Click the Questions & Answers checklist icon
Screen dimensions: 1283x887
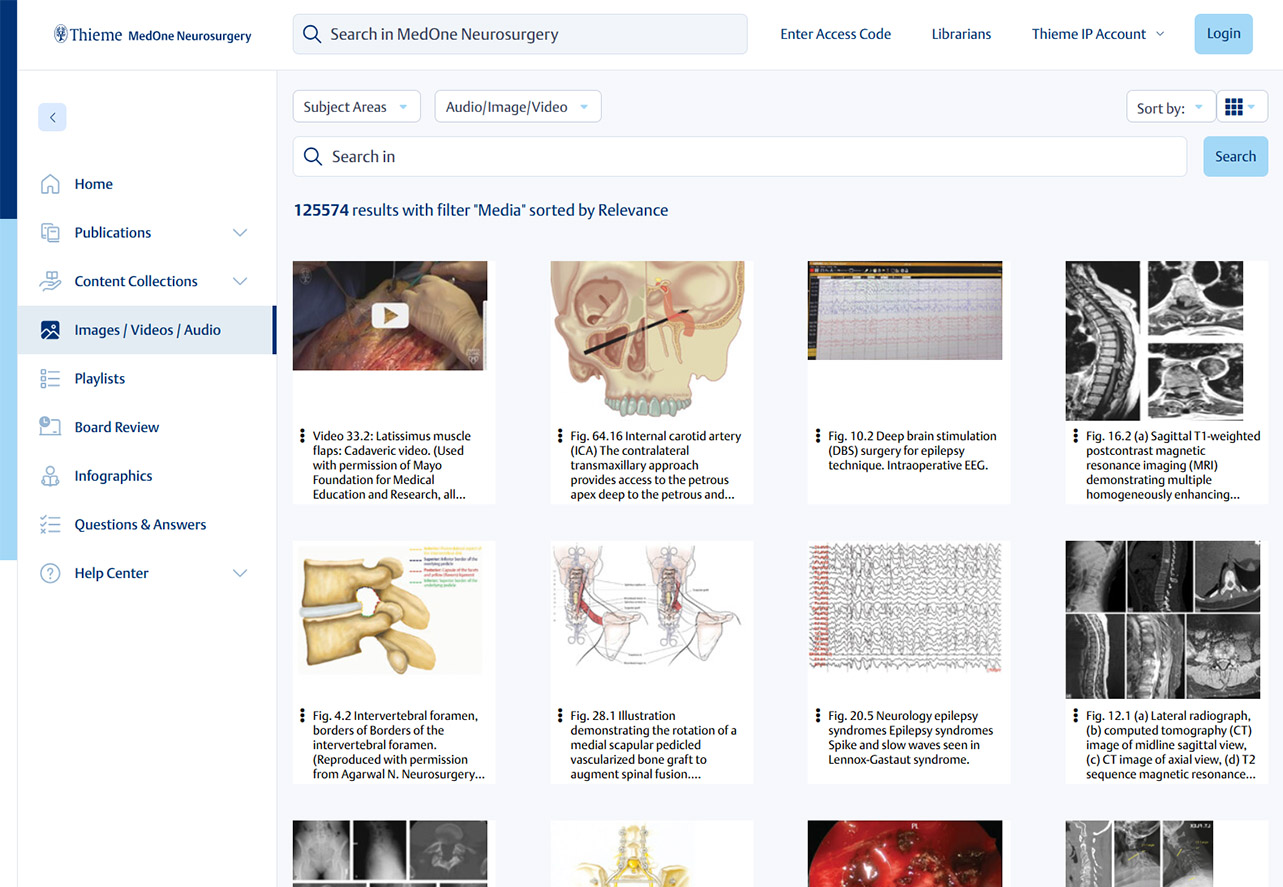pyautogui.click(x=50, y=525)
